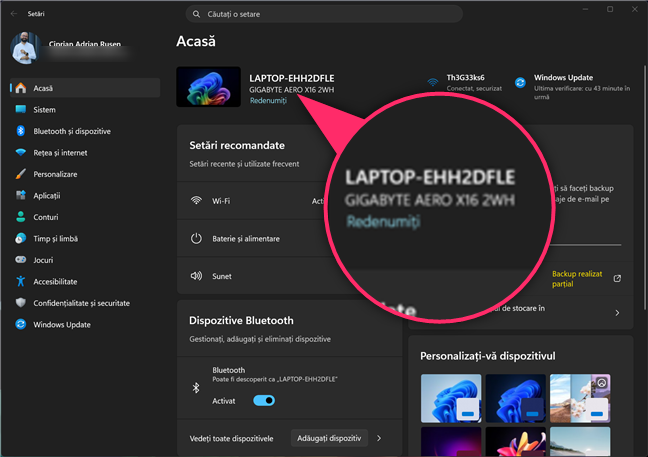Screen dimensions: 648x457
Task: Click the user profile avatar picture
Action: [26, 48]
